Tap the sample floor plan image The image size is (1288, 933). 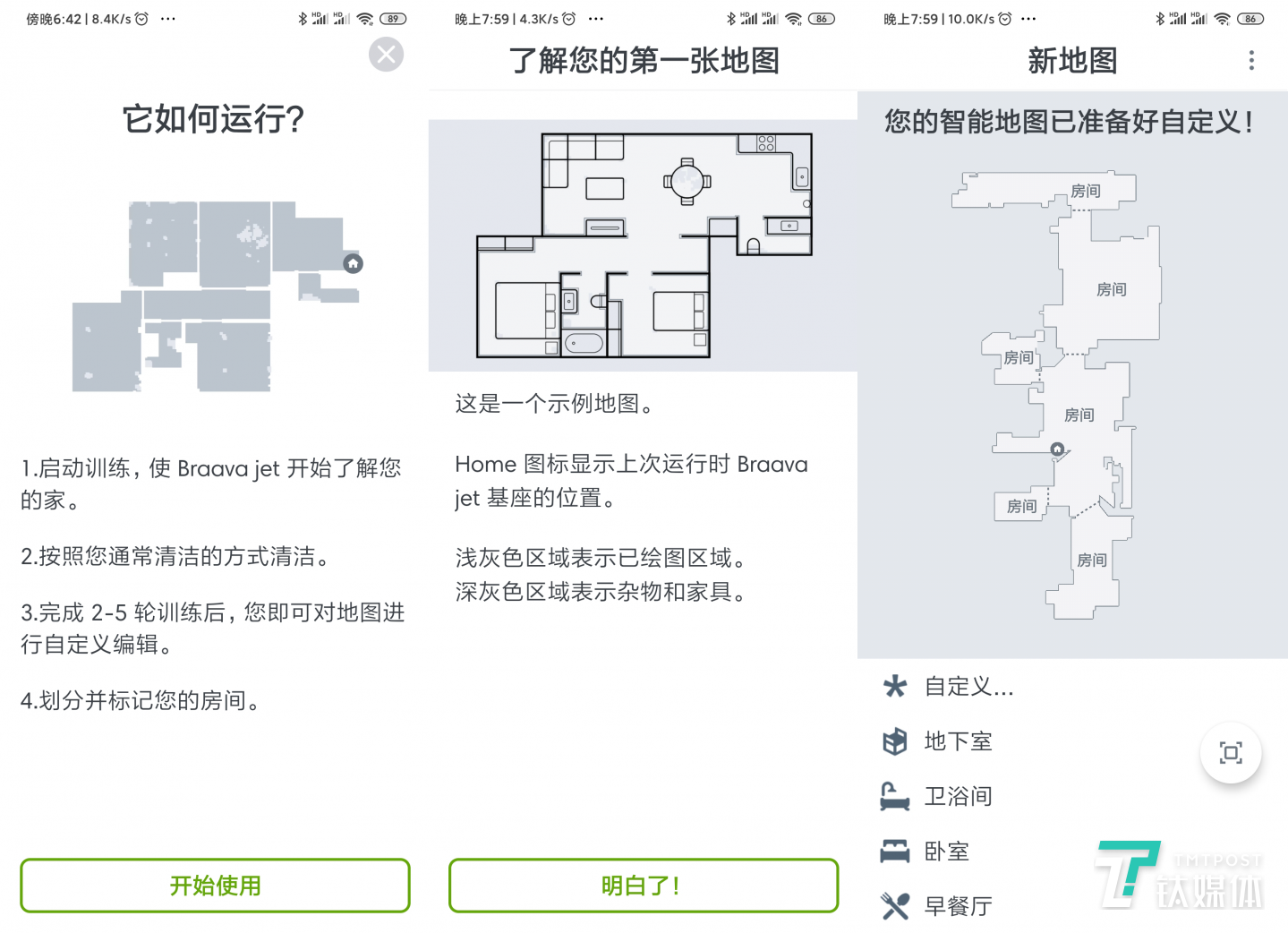click(x=643, y=245)
